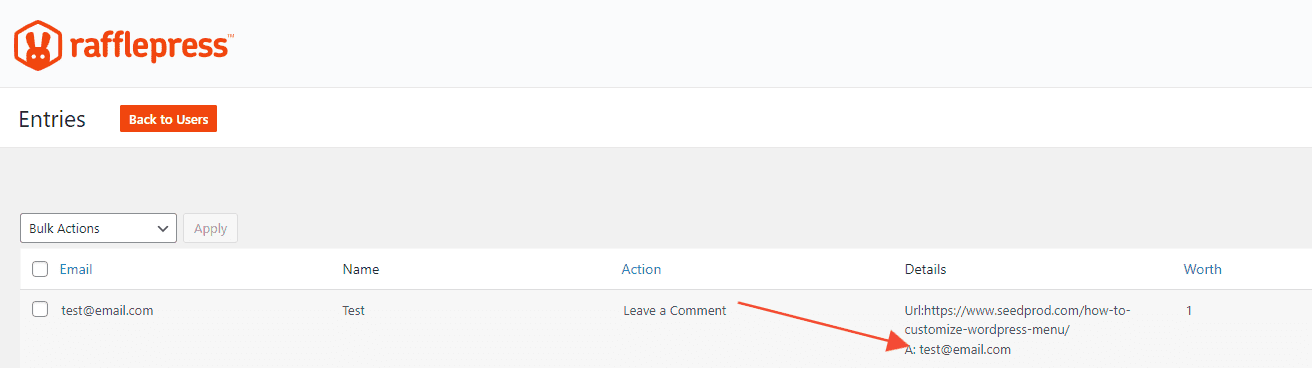Click the Entries page heading

(52, 119)
